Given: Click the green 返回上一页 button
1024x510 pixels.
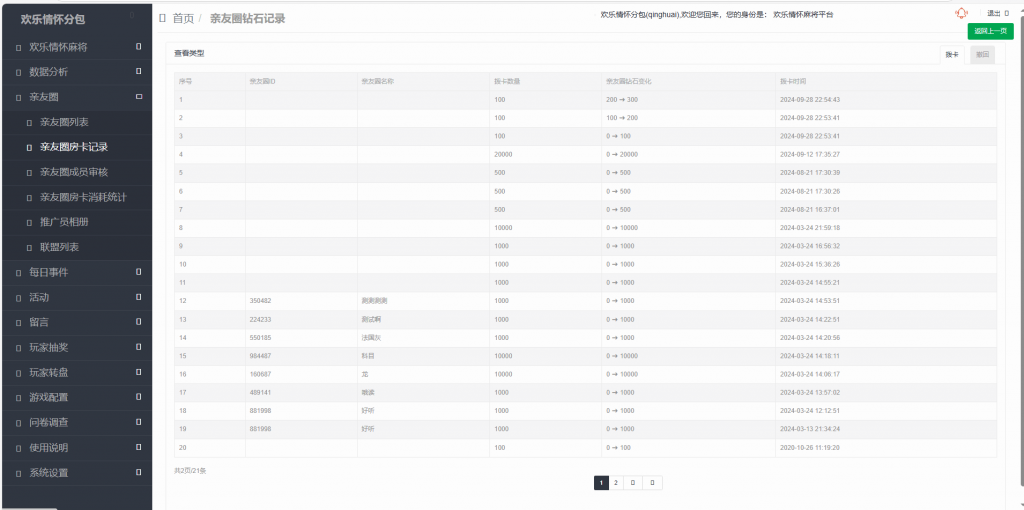Looking at the screenshot, I should point(990,31).
